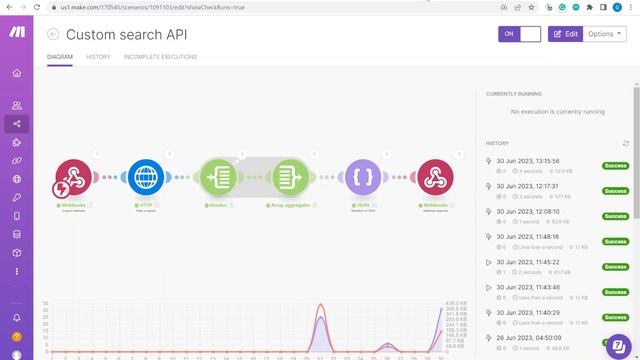This screenshot has height=360, width=640.
Task: Open run 30 Jun 2023, 12:08:10
Action: click(x=528, y=211)
